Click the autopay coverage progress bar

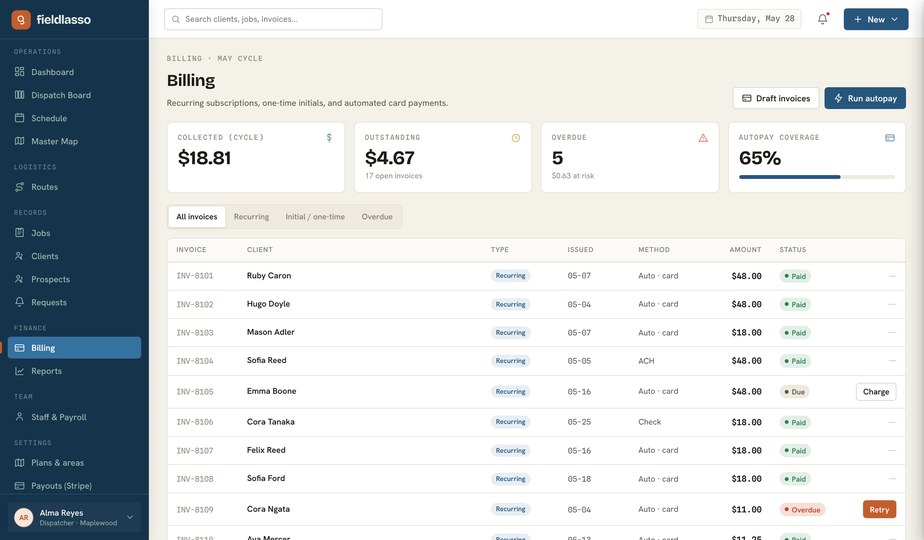817,177
